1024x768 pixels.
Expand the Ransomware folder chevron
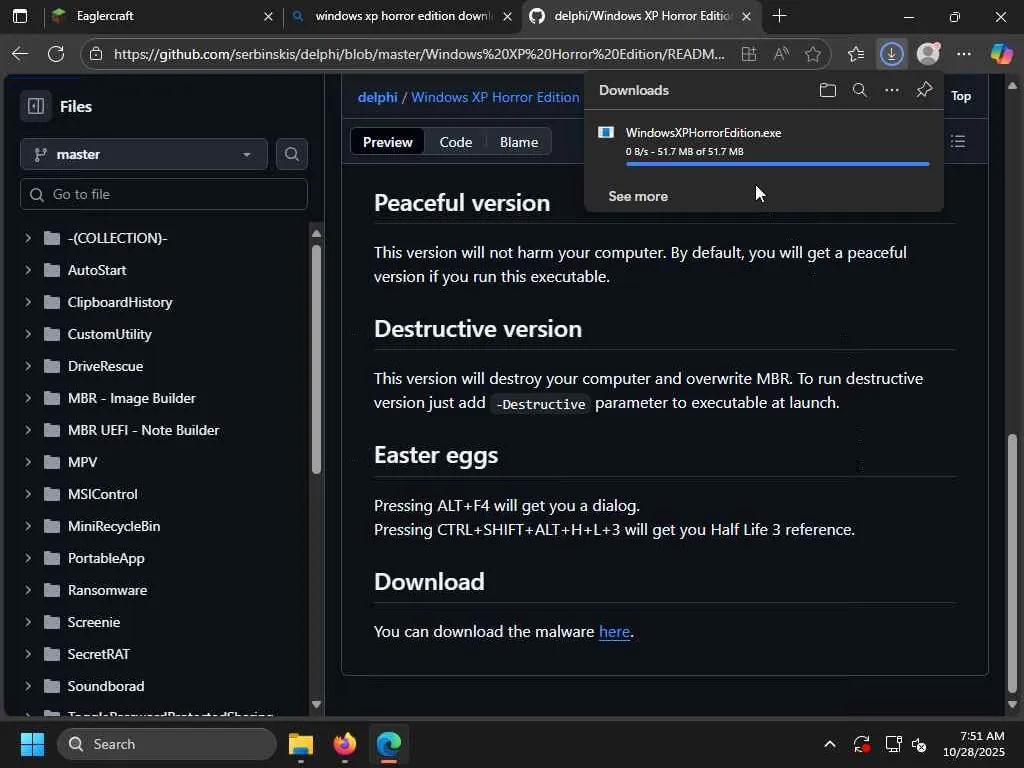[x=28, y=590]
